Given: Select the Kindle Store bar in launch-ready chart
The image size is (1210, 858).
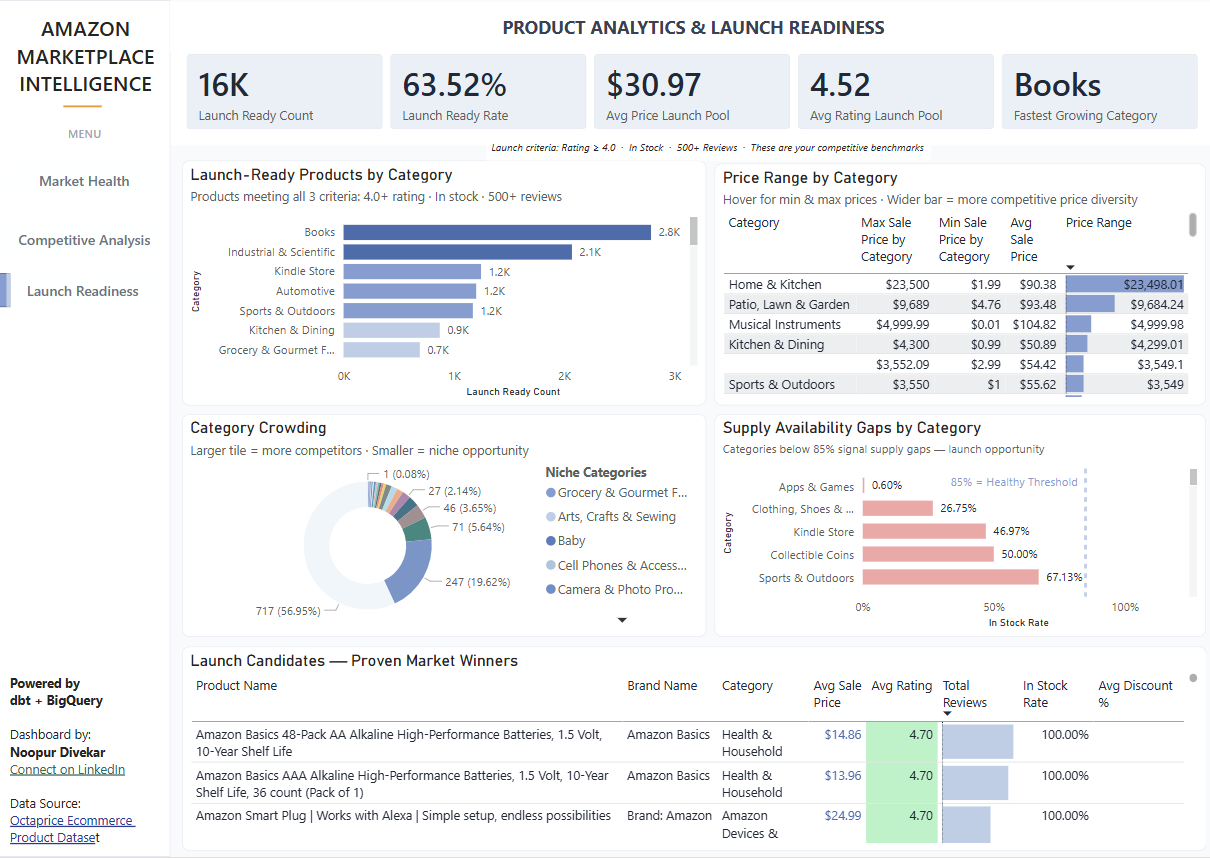Looking at the screenshot, I should (411, 271).
